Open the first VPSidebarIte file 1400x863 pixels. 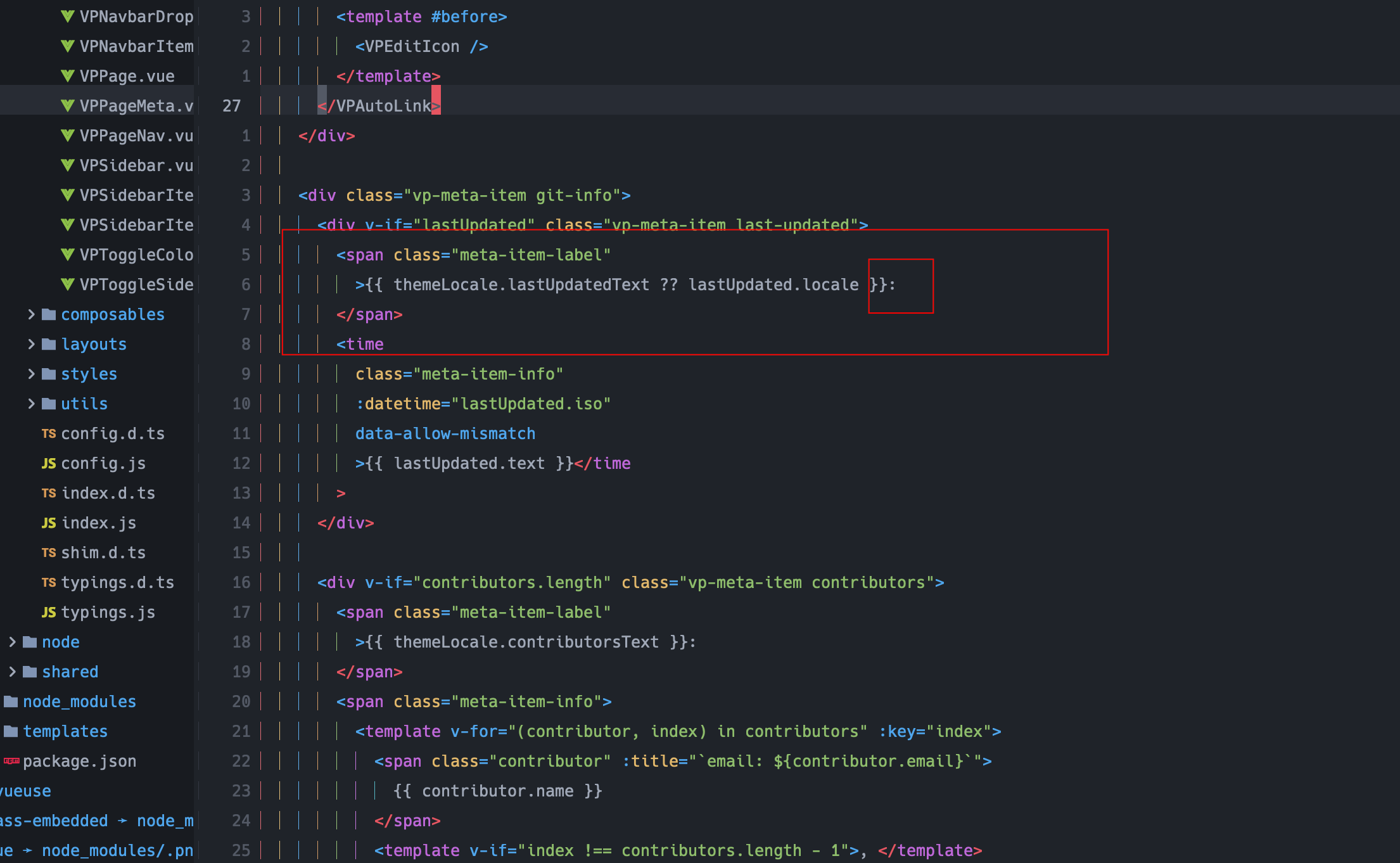[136, 195]
